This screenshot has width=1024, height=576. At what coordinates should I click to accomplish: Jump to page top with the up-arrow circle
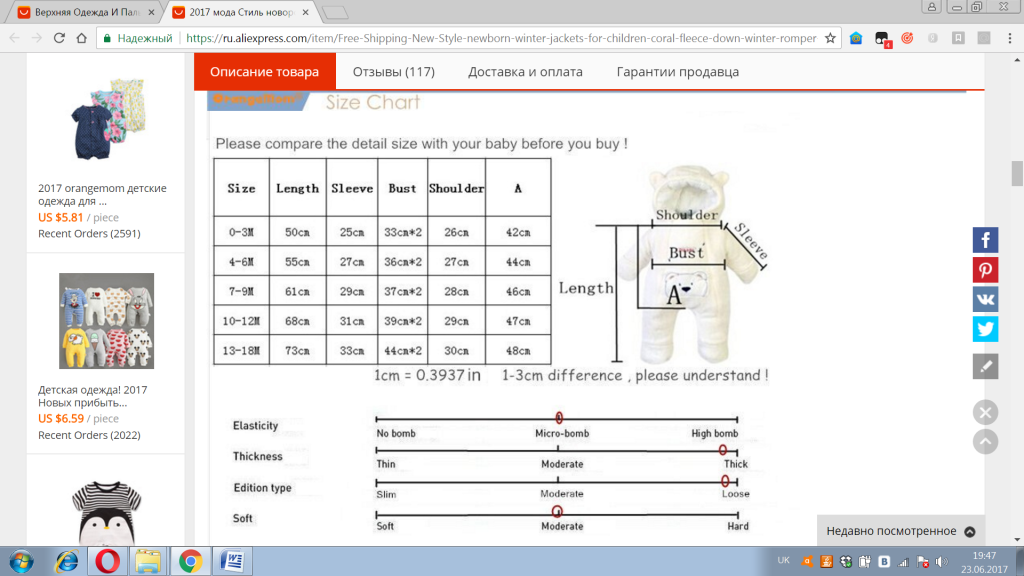(985, 441)
